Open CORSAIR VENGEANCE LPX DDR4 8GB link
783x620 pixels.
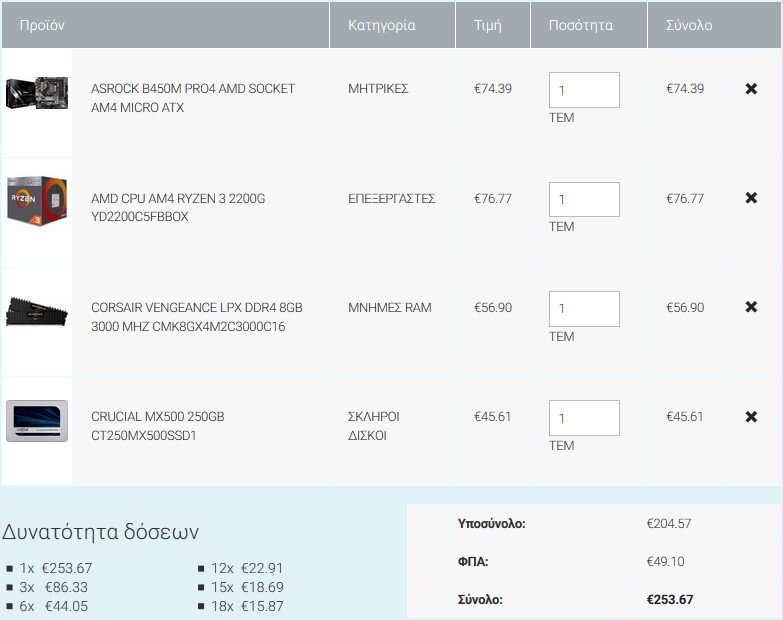click(197, 316)
